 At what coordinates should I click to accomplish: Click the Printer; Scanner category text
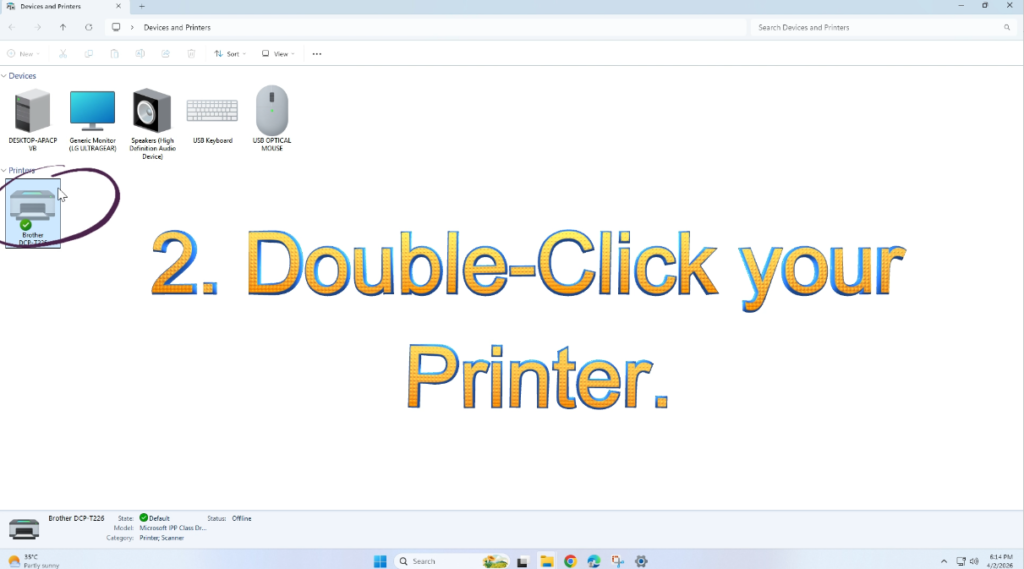[x=161, y=538]
